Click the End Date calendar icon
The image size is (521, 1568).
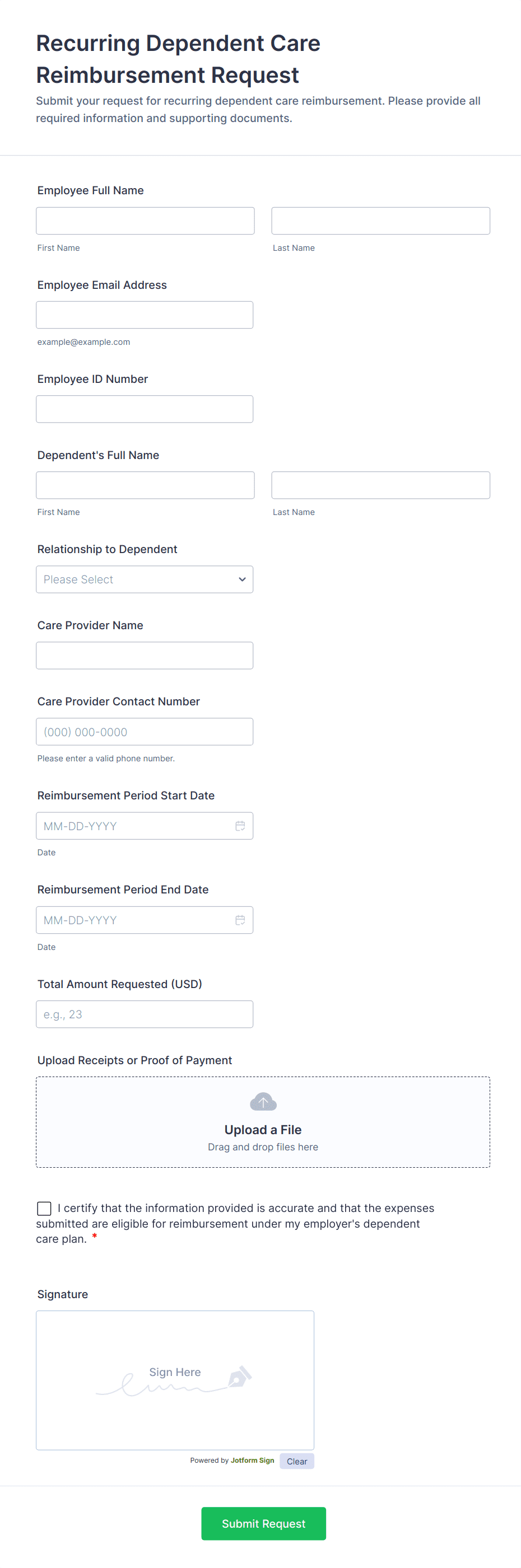click(240, 920)
